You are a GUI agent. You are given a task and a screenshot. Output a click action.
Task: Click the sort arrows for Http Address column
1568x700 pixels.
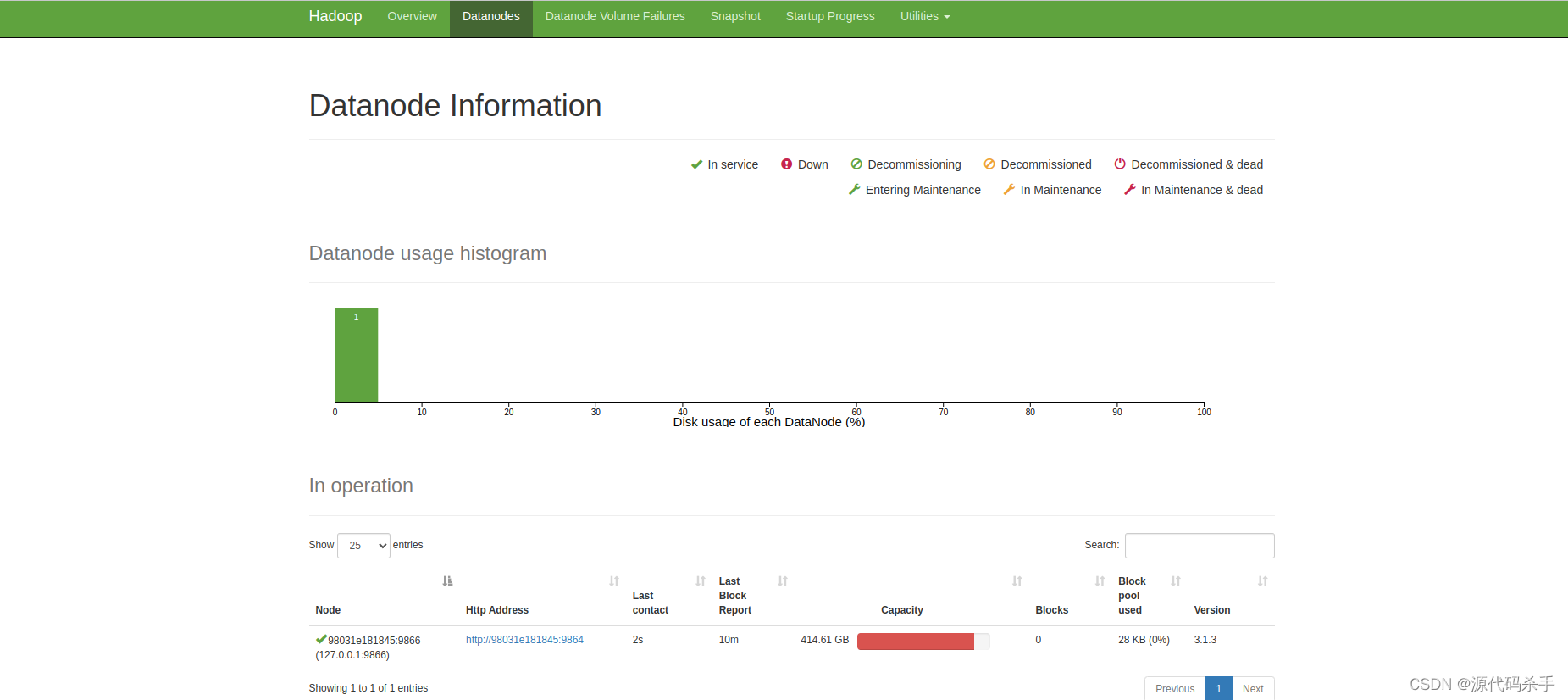(x=614, y=581)
